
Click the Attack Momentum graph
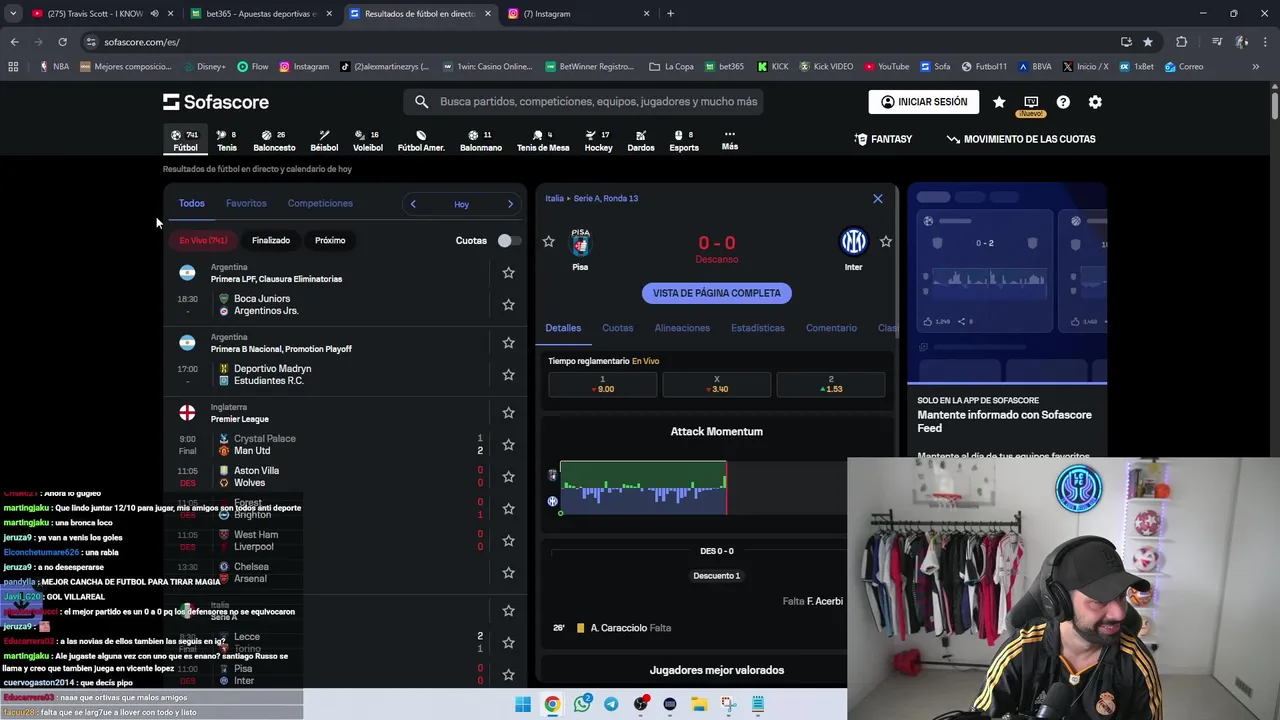(643, 488)
